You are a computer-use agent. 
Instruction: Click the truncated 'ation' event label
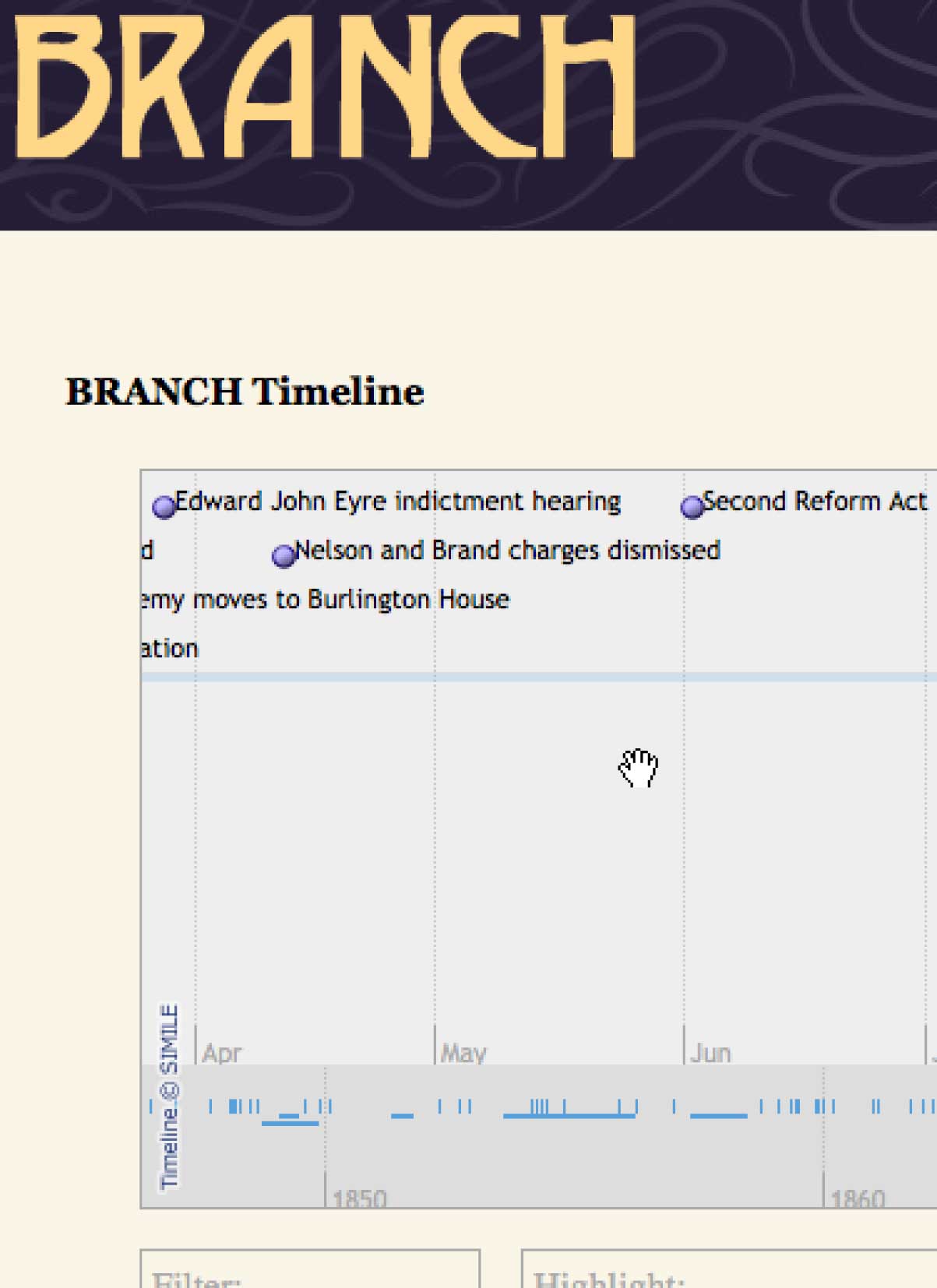[171, 649]
